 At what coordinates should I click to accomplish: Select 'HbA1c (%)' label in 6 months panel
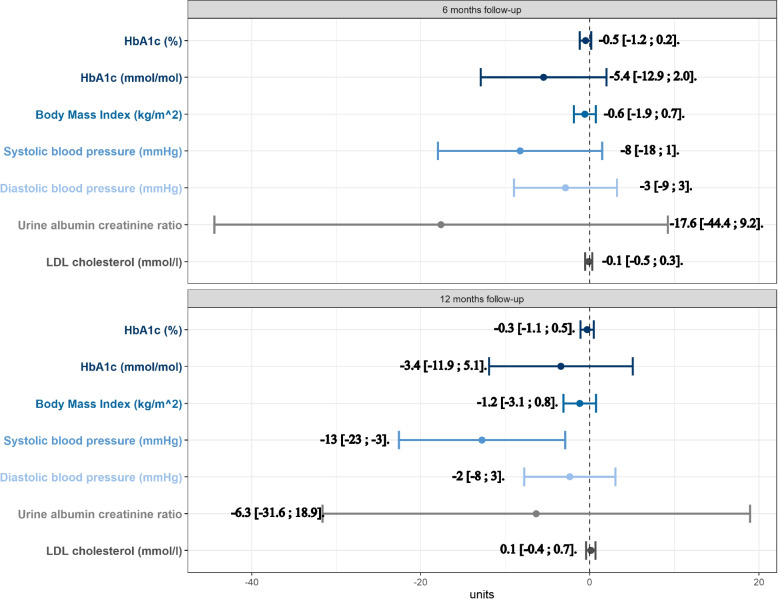click(153, 41)
